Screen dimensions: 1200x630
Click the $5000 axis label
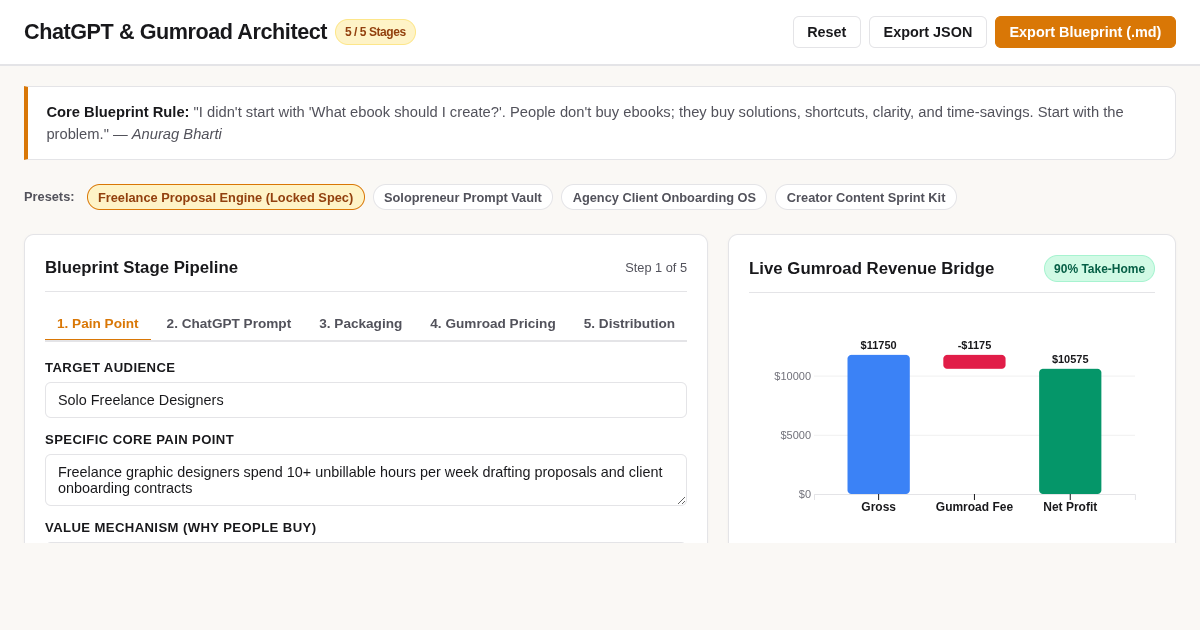[796, 435]
